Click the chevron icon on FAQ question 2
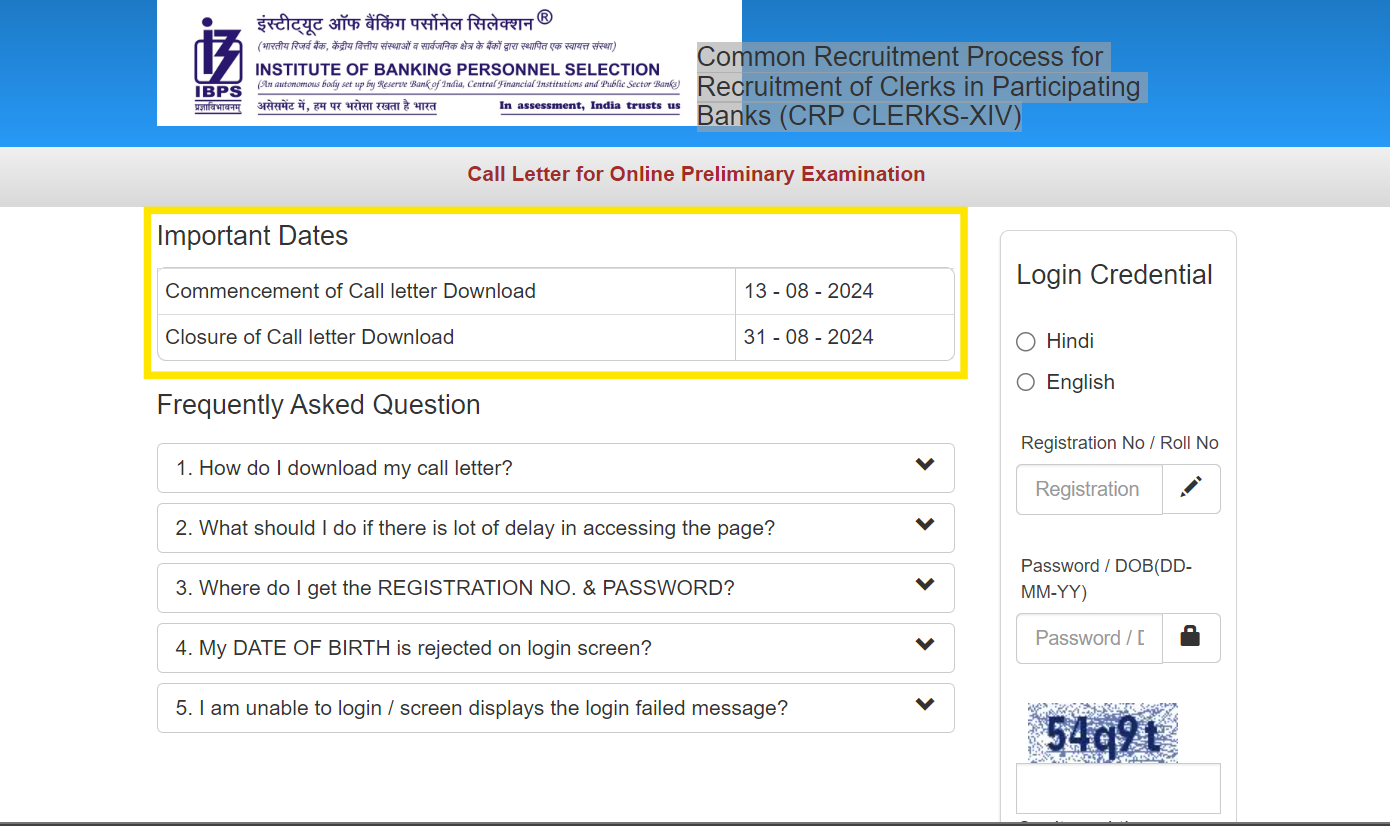Image resolution: width=1390 pixels, height=826 pixels. pyautogui.click(x=925, y=525)
